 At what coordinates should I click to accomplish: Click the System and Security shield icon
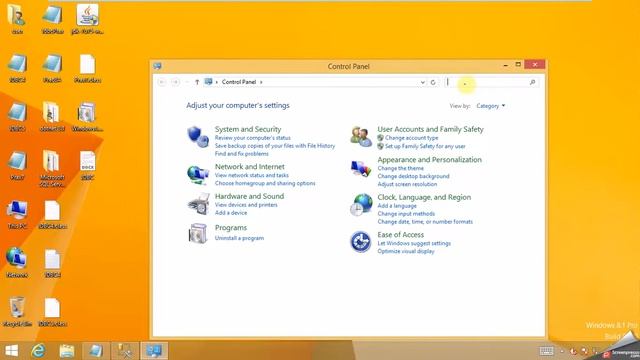point(198,136)
